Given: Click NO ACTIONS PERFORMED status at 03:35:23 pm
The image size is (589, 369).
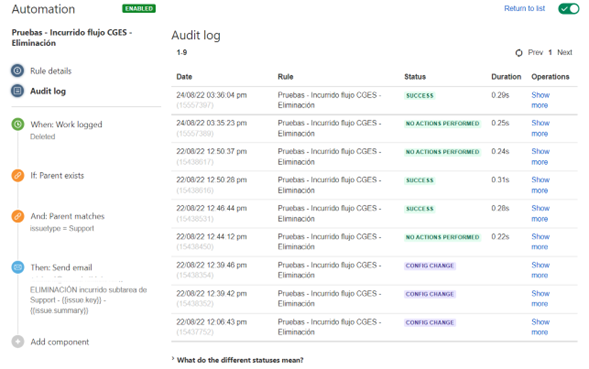Looking at the screenshot, I should click(x=443, y=124).
